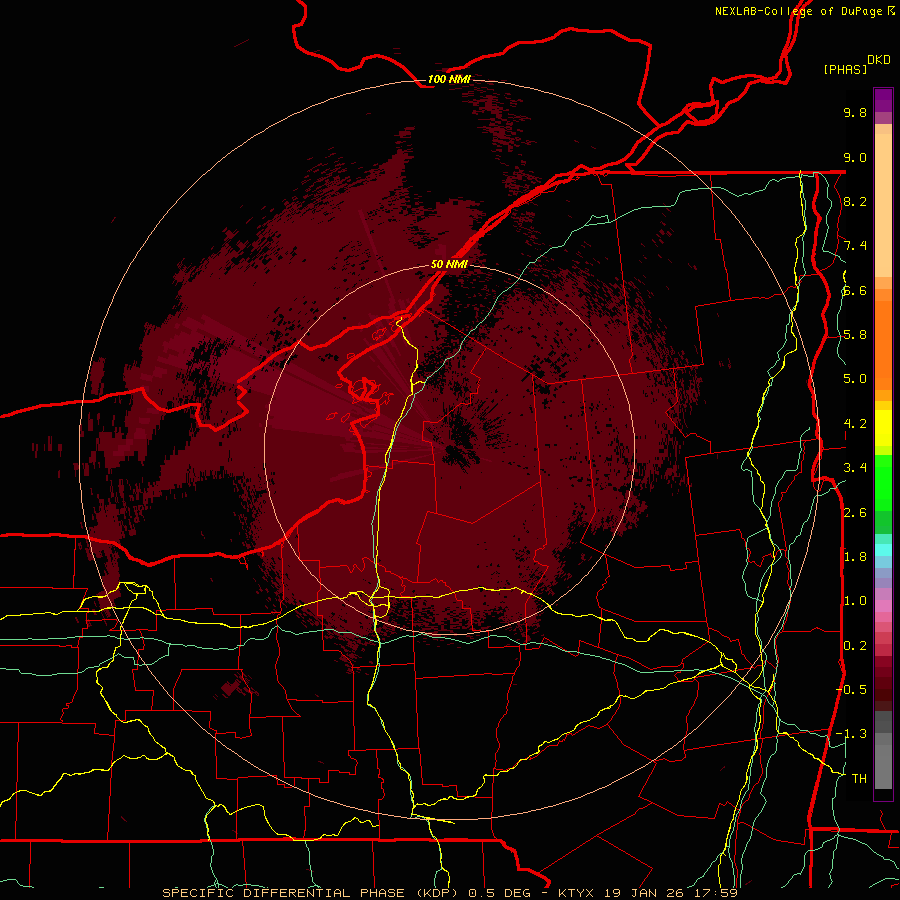This screenshot has height=900, width=900.
Task: Click the -0.5 scale label
Action: pos(851,690)
